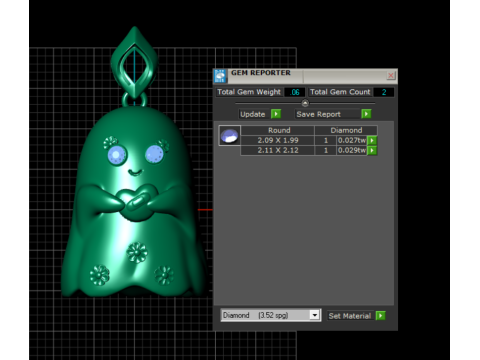This screenshot has width=480, height=360.
Task: Click the green arrow next to Set Material
Action: [380, 316]
